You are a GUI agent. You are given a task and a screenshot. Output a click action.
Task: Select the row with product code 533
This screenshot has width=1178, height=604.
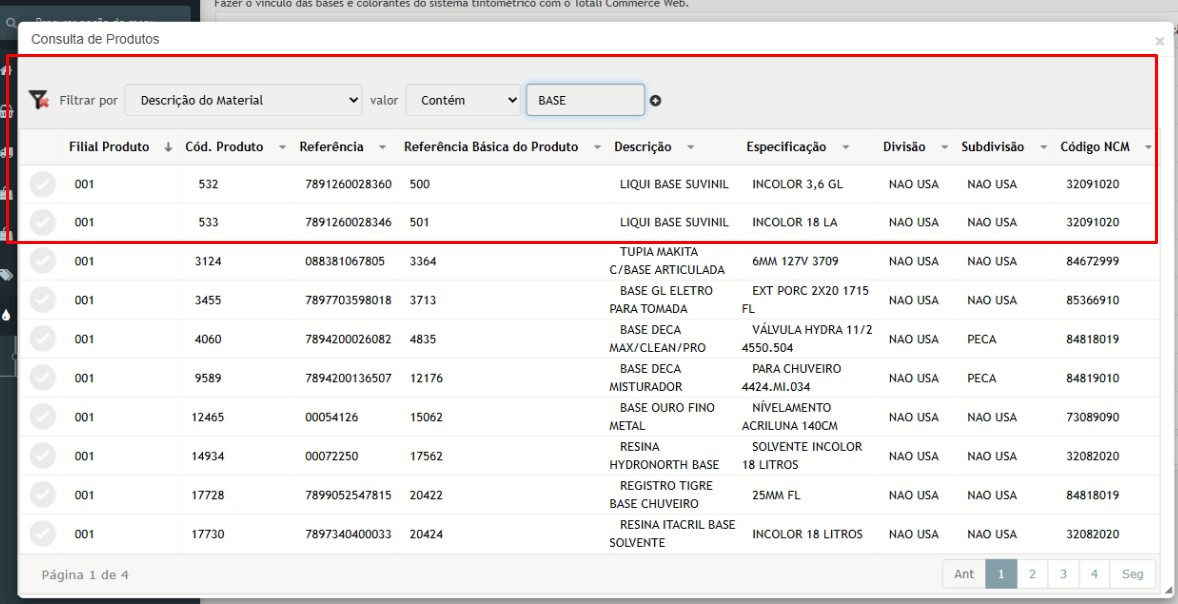point(43,222)
